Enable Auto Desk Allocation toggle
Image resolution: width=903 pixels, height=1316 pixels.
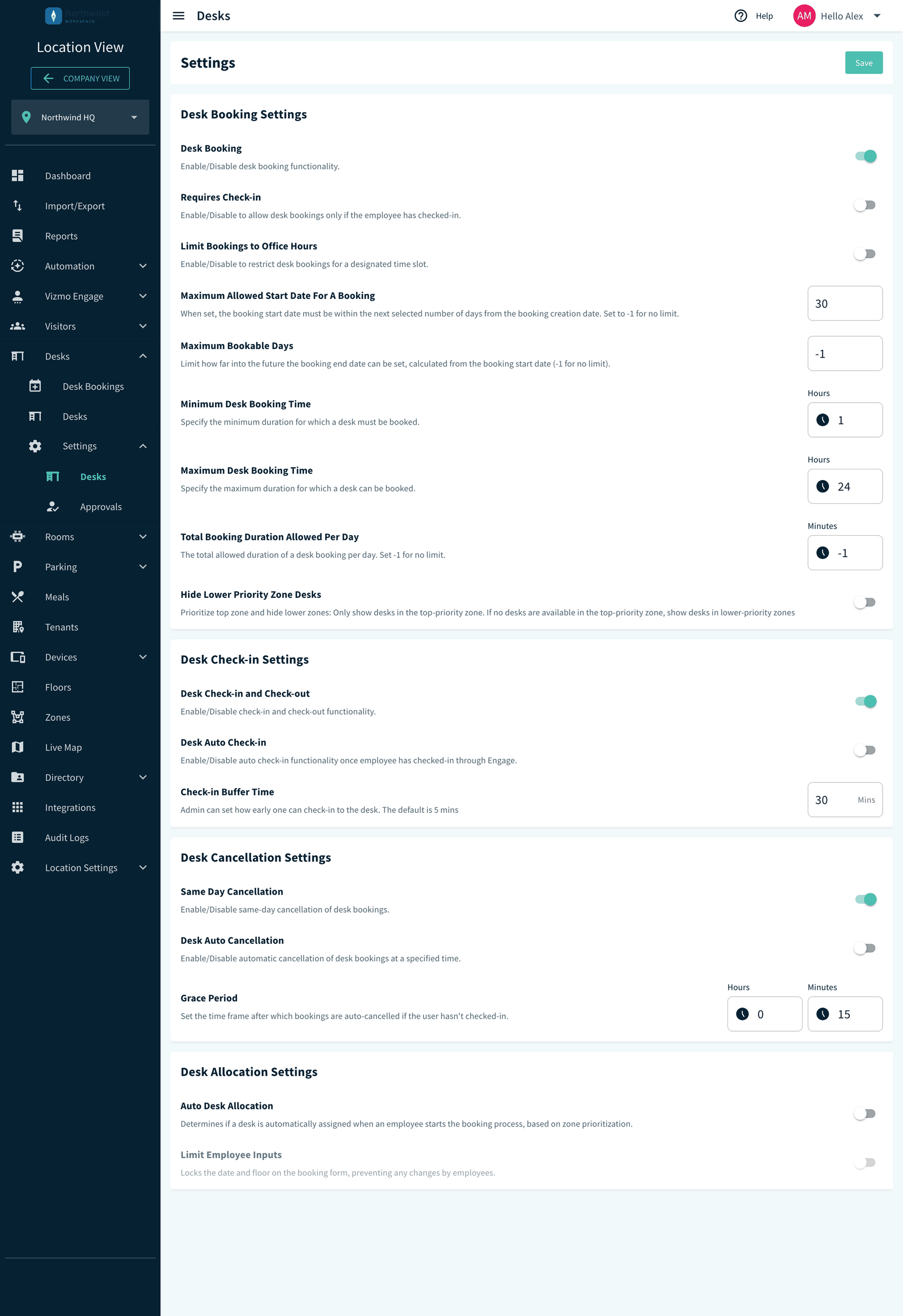tap(865, 1114)
